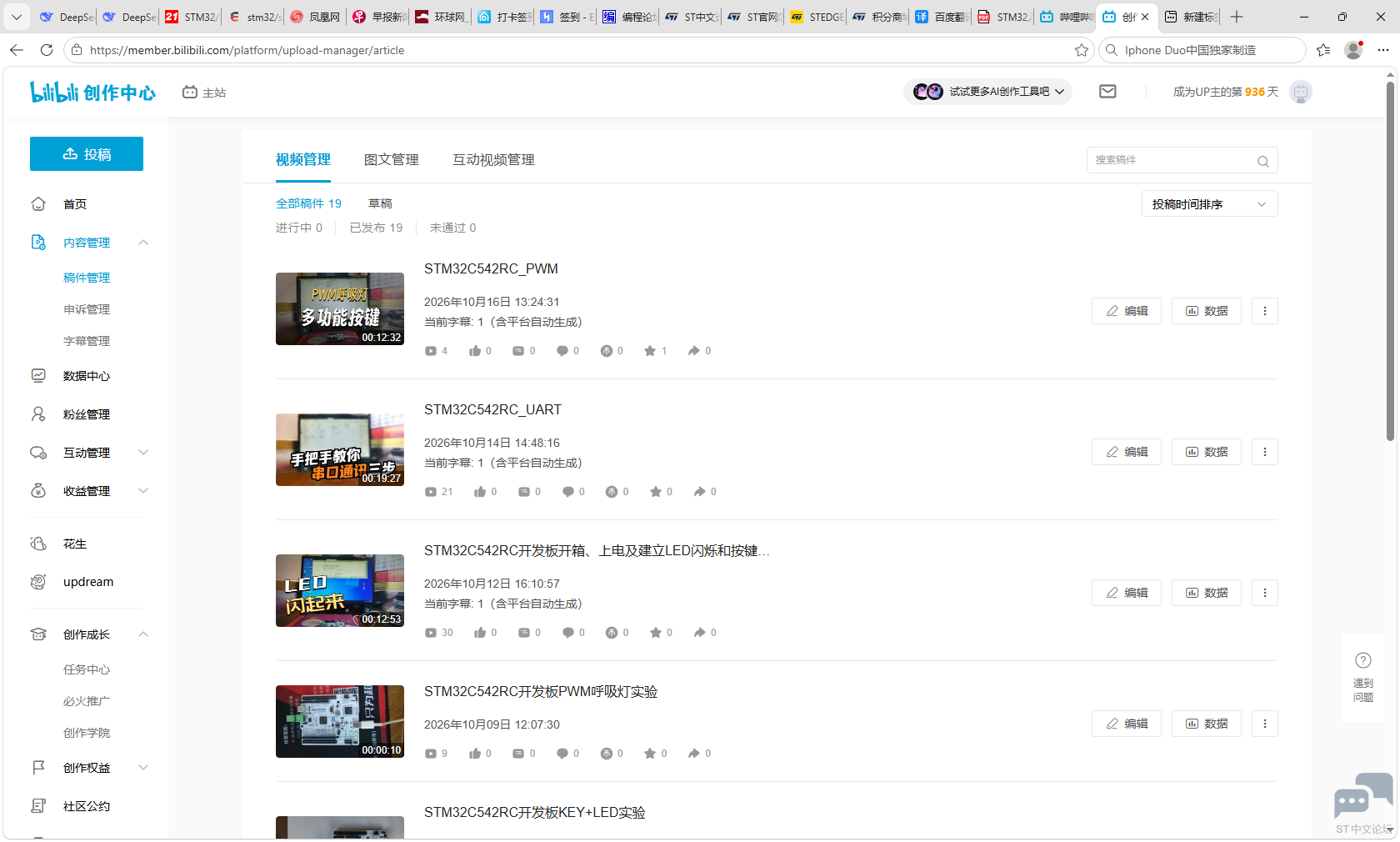This screenshot has width=1400, height=842.
Task: Expand the 收益管理 sidebar section
Action: click(143, 491)
